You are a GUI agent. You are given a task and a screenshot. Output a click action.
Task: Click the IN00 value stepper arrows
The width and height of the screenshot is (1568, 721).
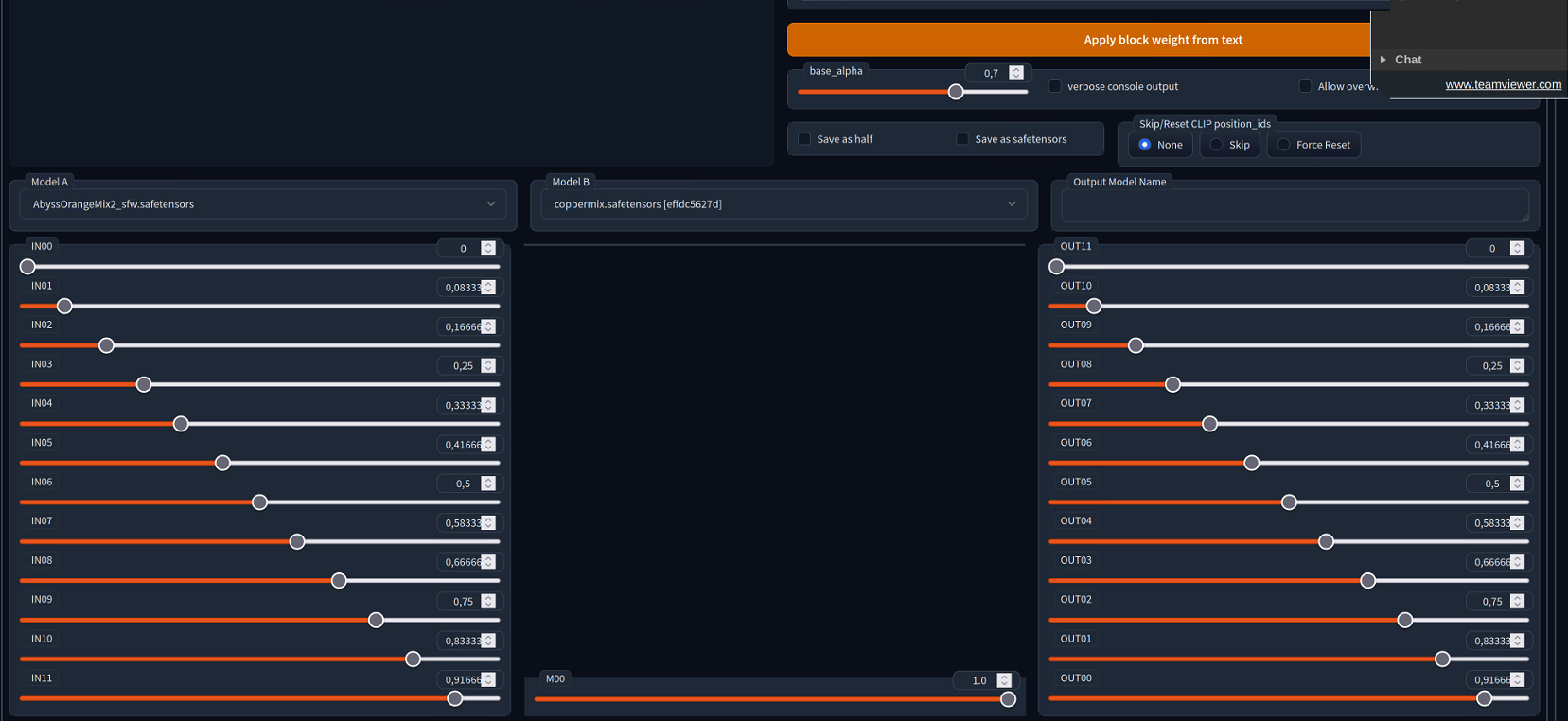pyautogui.click(x=488, y=248)
